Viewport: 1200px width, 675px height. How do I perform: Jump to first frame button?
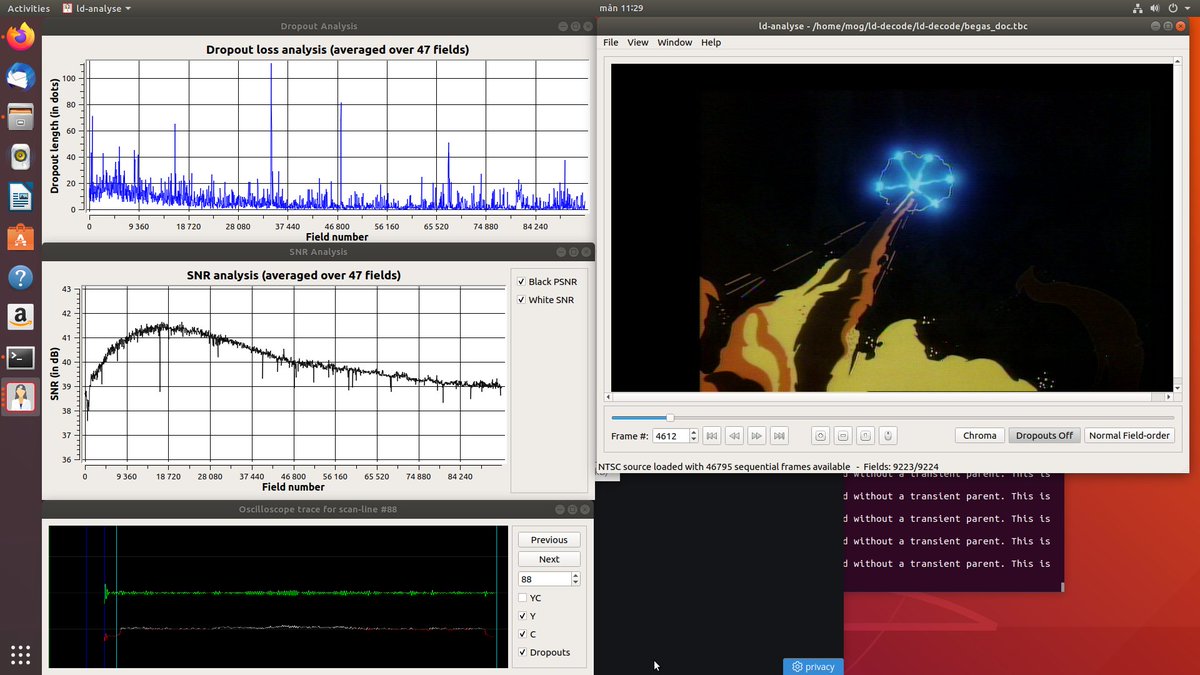(712, 435)
